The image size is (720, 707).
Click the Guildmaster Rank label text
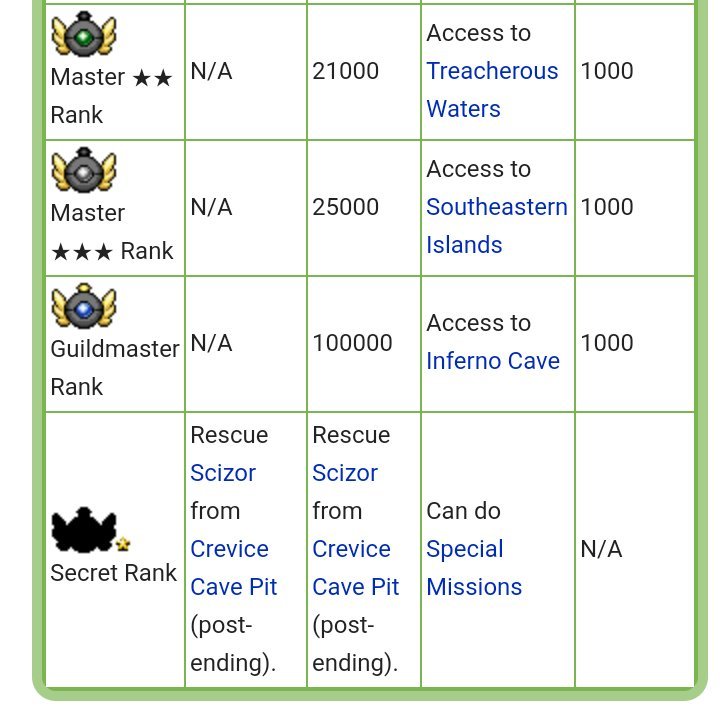[115, 368]
